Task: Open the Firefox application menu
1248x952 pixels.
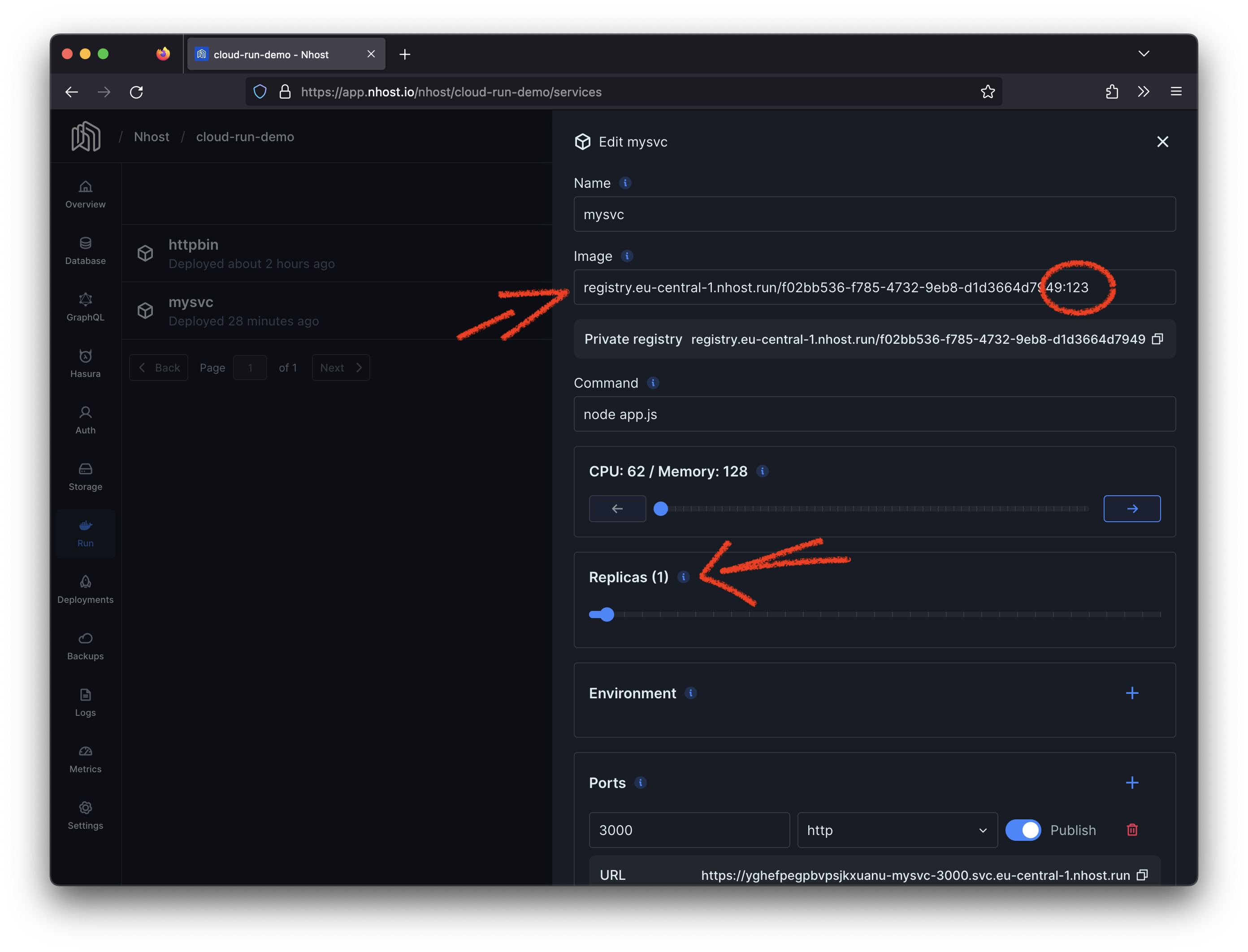Action: 1176,91
